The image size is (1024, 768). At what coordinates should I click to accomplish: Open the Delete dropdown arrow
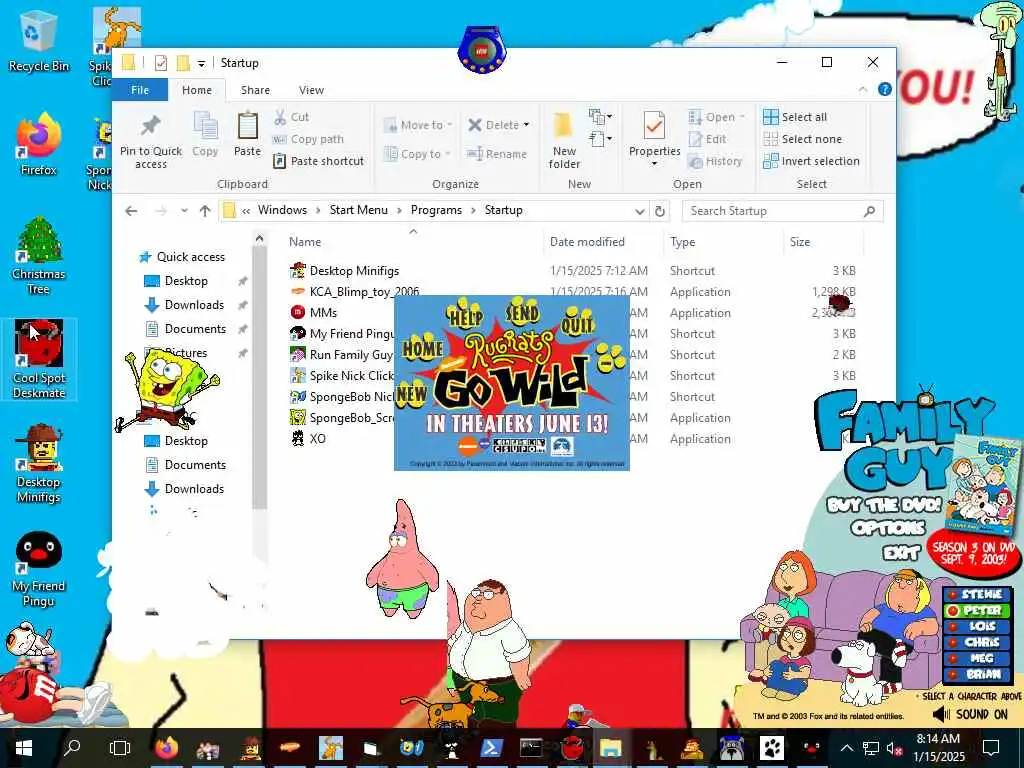click(526, 125)
